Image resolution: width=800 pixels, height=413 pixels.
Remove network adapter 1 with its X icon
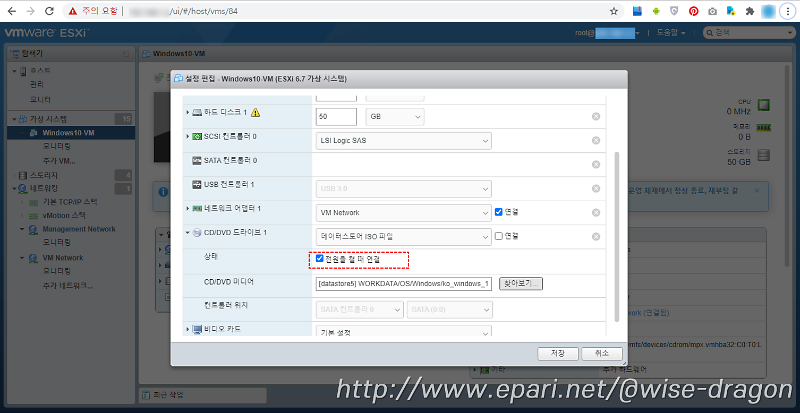point(595,212)
